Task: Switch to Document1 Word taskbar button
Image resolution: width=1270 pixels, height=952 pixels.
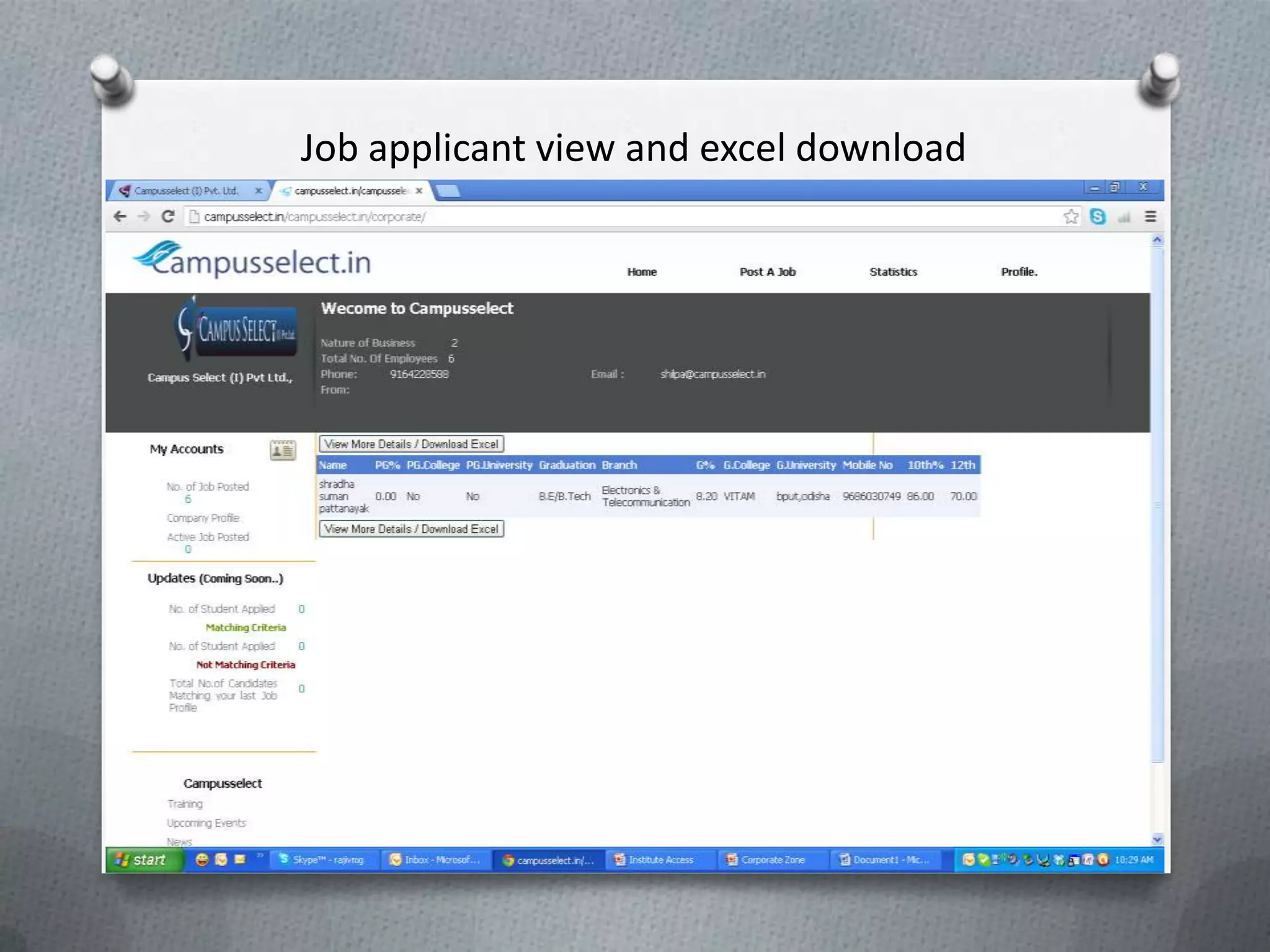Action: point(885,860)
